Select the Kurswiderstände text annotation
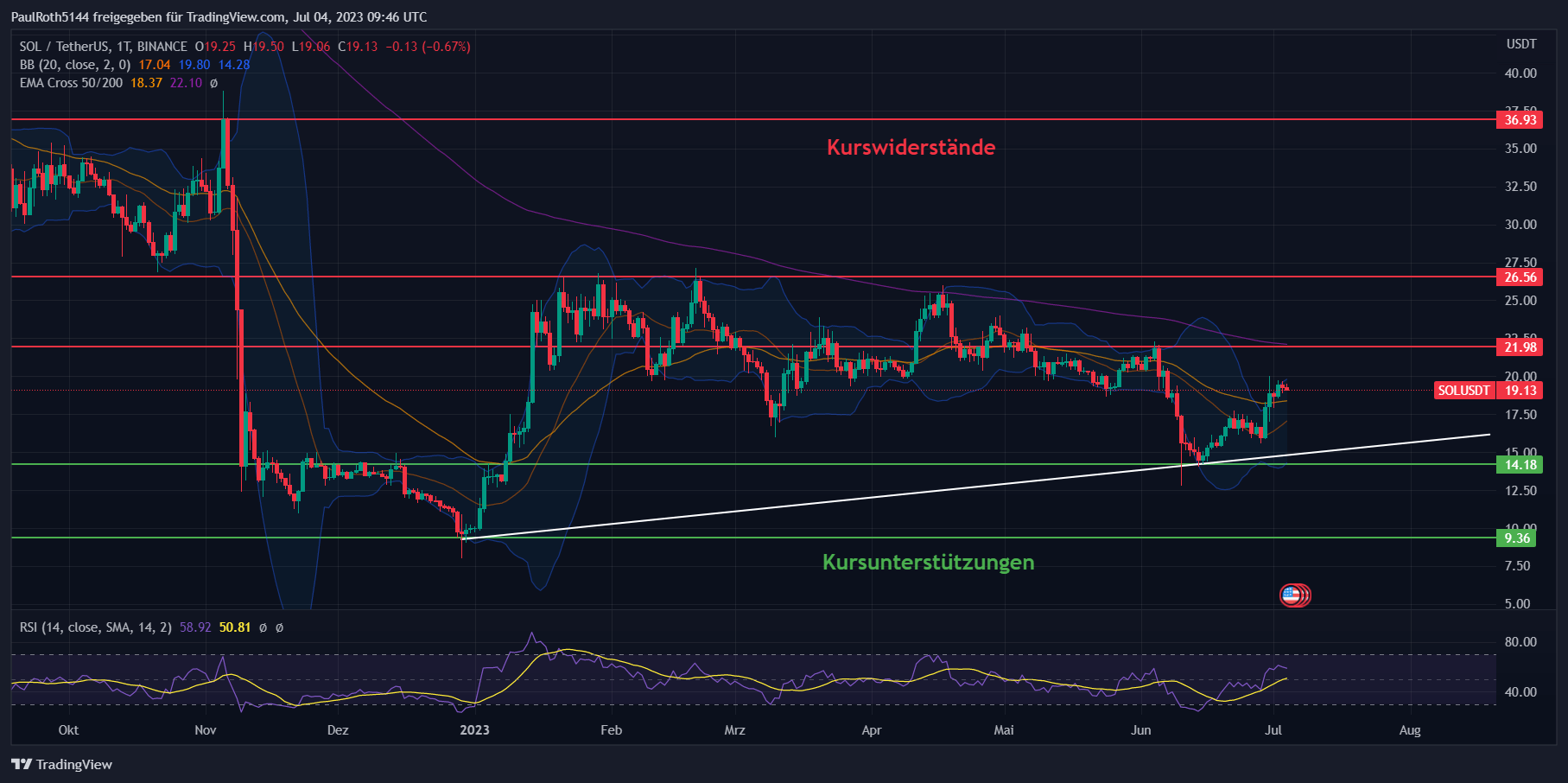This screenshot has width=1568, height=783. coord(911,148)
